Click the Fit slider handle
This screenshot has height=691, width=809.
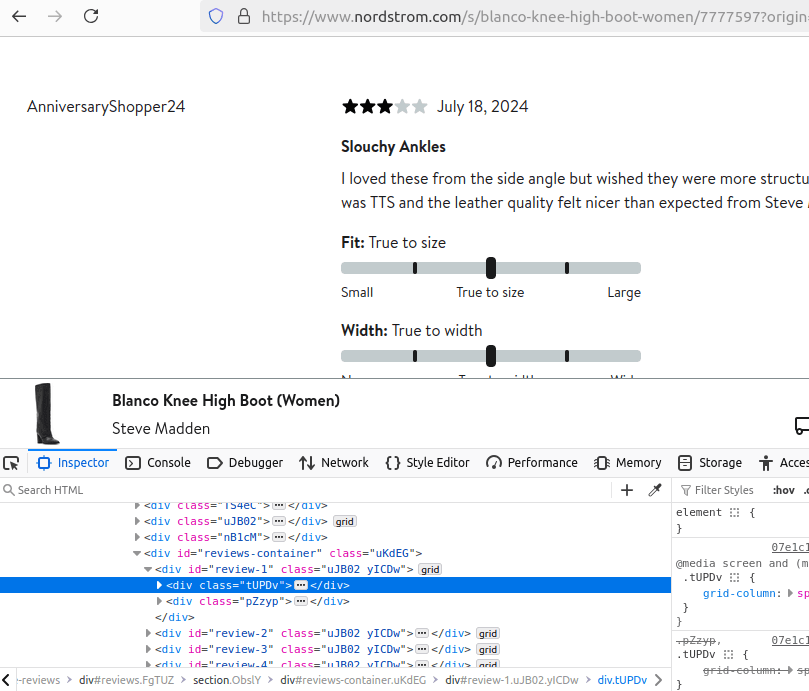491,268
